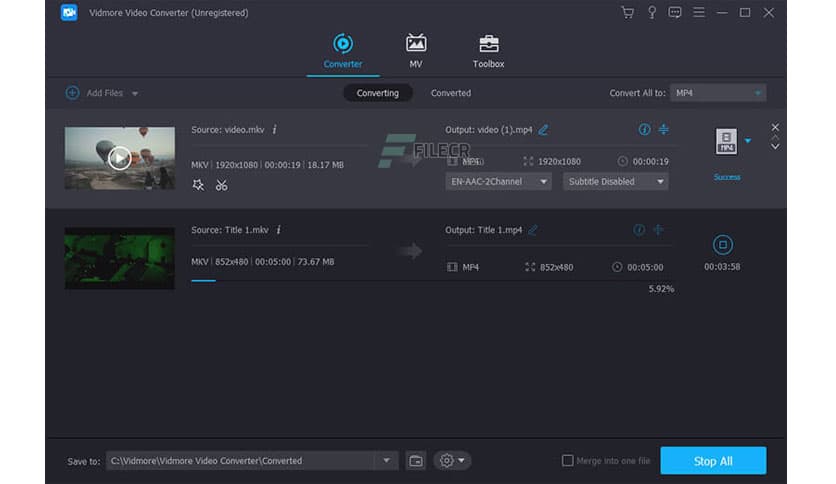This screenshot has width=836, height=484.
Task: Open the effects edit wand for video.mkv
Action: click(x=198, y=185)
